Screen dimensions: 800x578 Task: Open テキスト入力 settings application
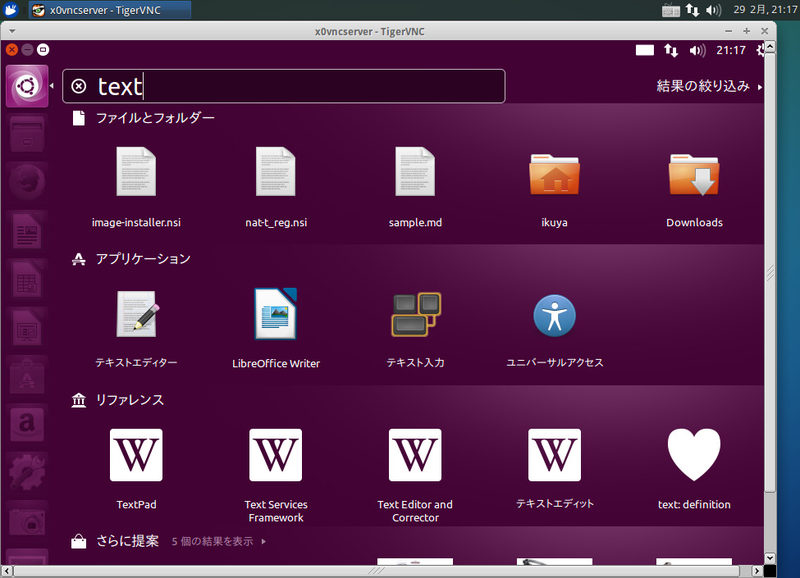415,329
